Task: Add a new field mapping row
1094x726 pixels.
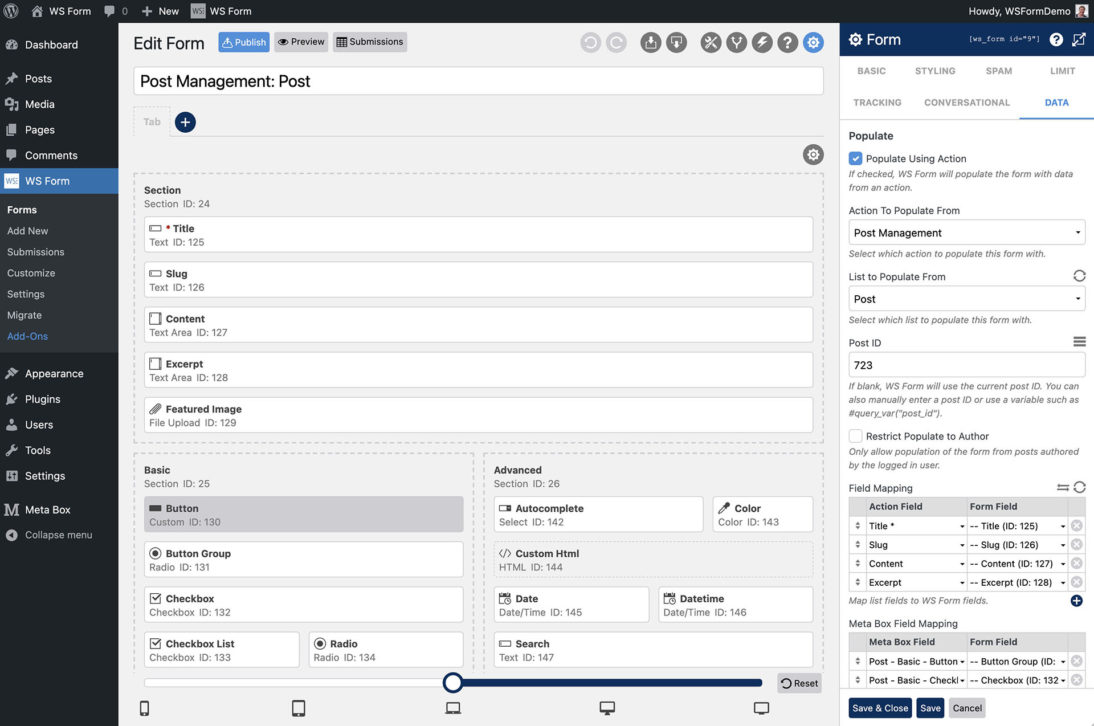Action: click(1077, 600)
